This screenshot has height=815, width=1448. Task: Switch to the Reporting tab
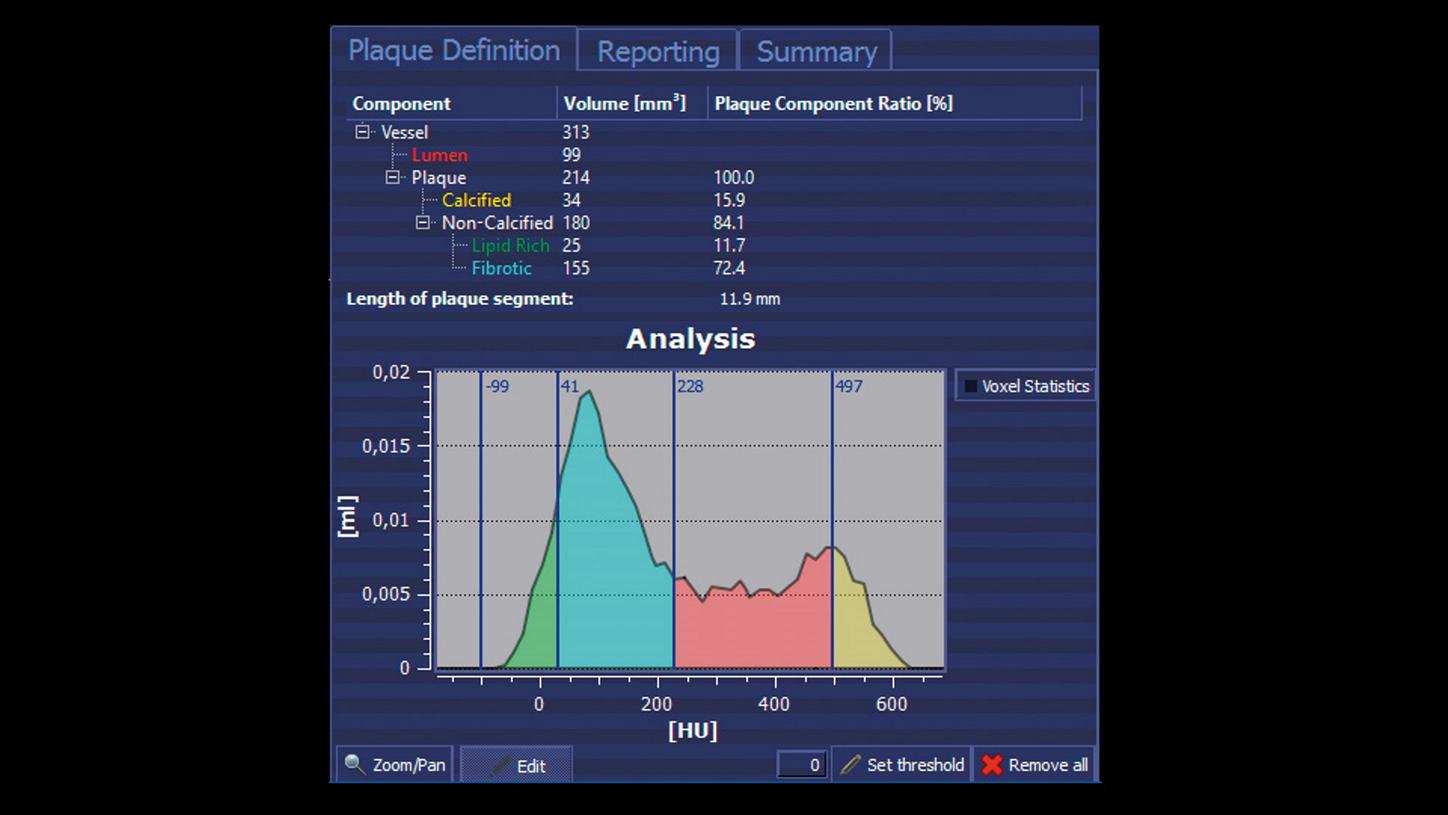[x=657, y=52]
